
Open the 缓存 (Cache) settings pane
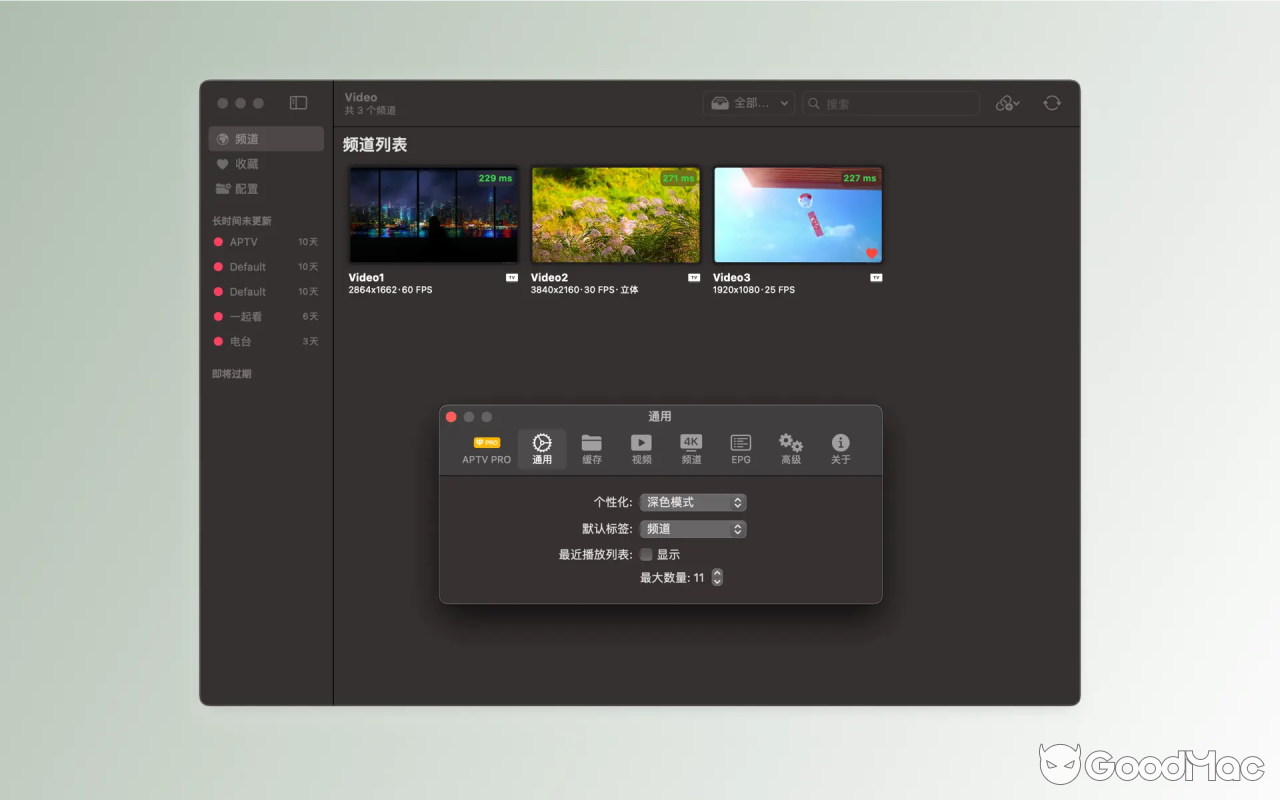point(591,448)
